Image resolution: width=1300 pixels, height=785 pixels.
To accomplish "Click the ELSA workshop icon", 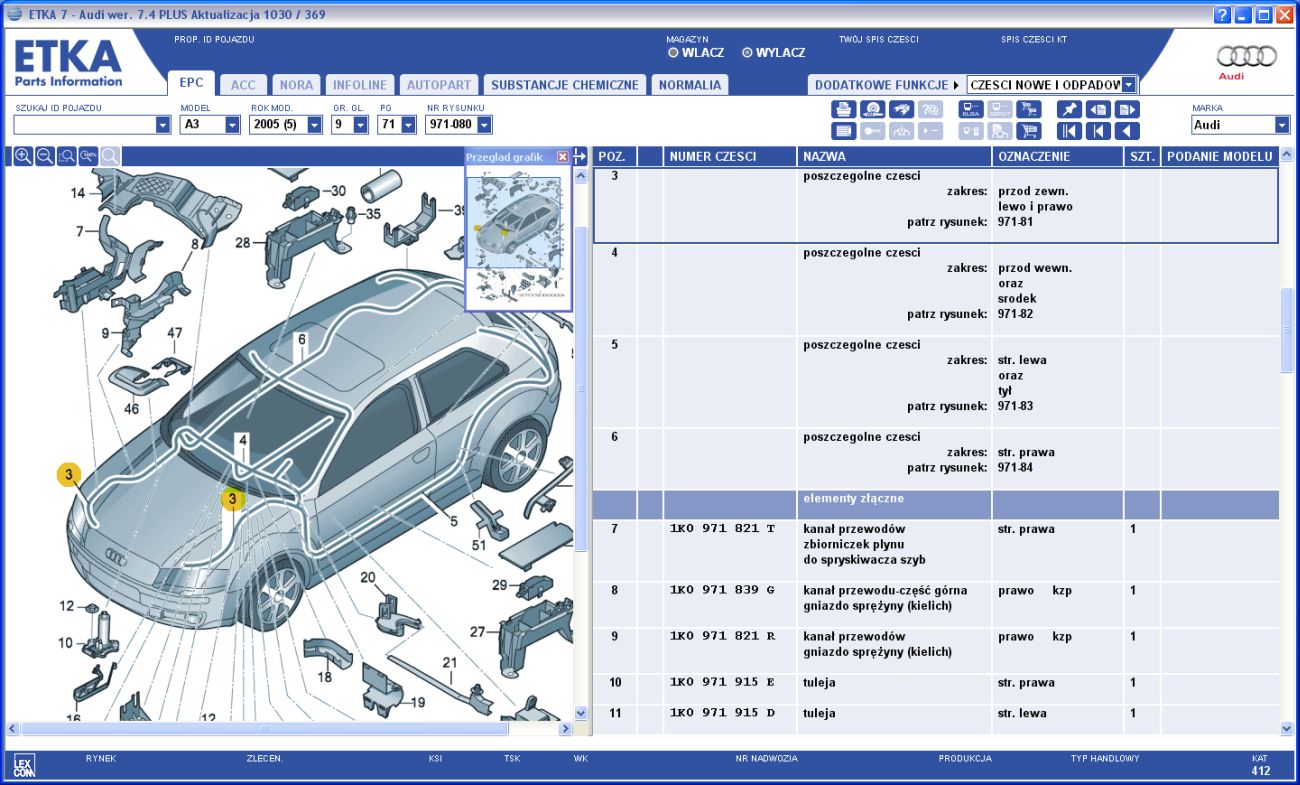I will point(971,109).
